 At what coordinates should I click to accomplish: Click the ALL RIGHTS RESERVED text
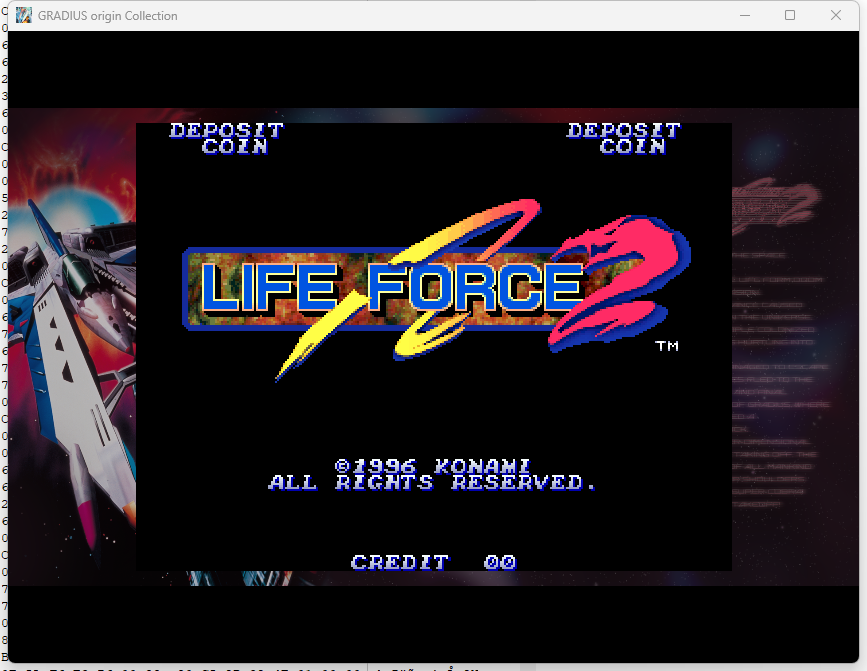pyautogui.click(x=432, y=483)
